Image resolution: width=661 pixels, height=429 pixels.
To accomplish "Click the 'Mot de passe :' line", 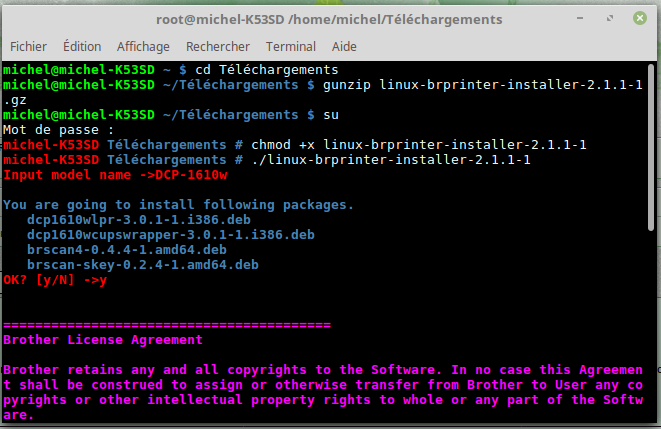I will (x=58, y=130).
